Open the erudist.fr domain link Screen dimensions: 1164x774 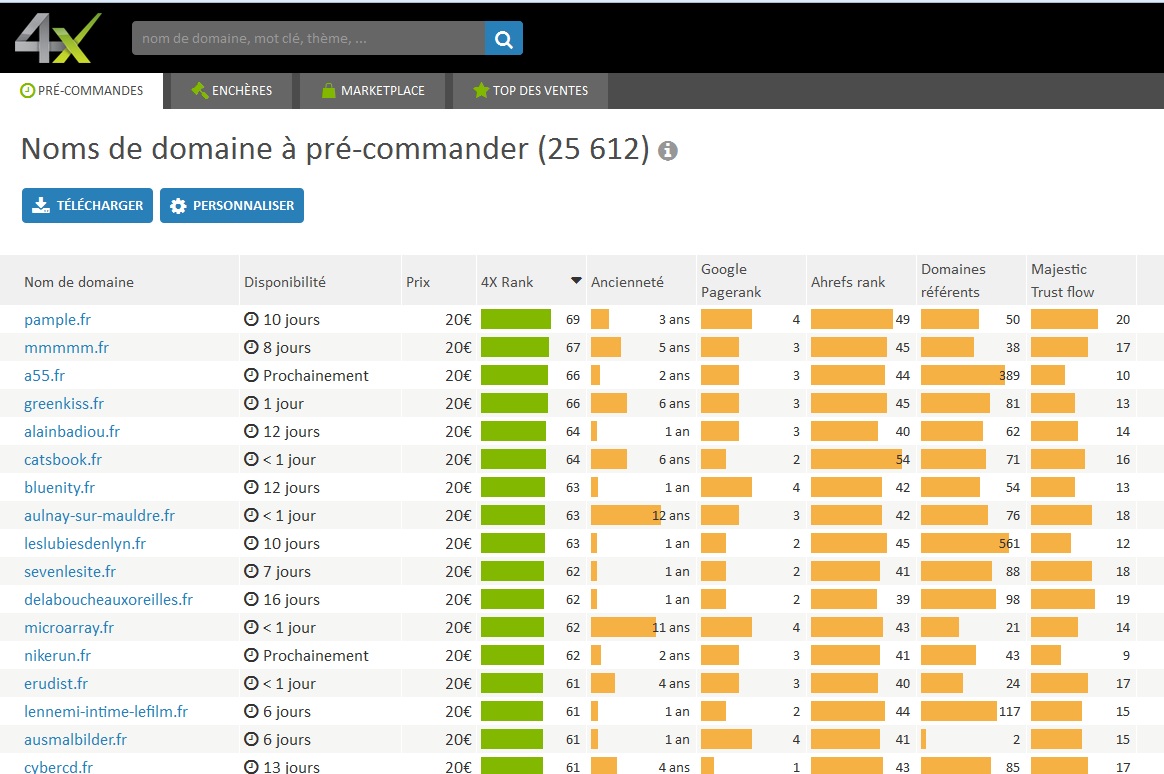tap(56, 683)
